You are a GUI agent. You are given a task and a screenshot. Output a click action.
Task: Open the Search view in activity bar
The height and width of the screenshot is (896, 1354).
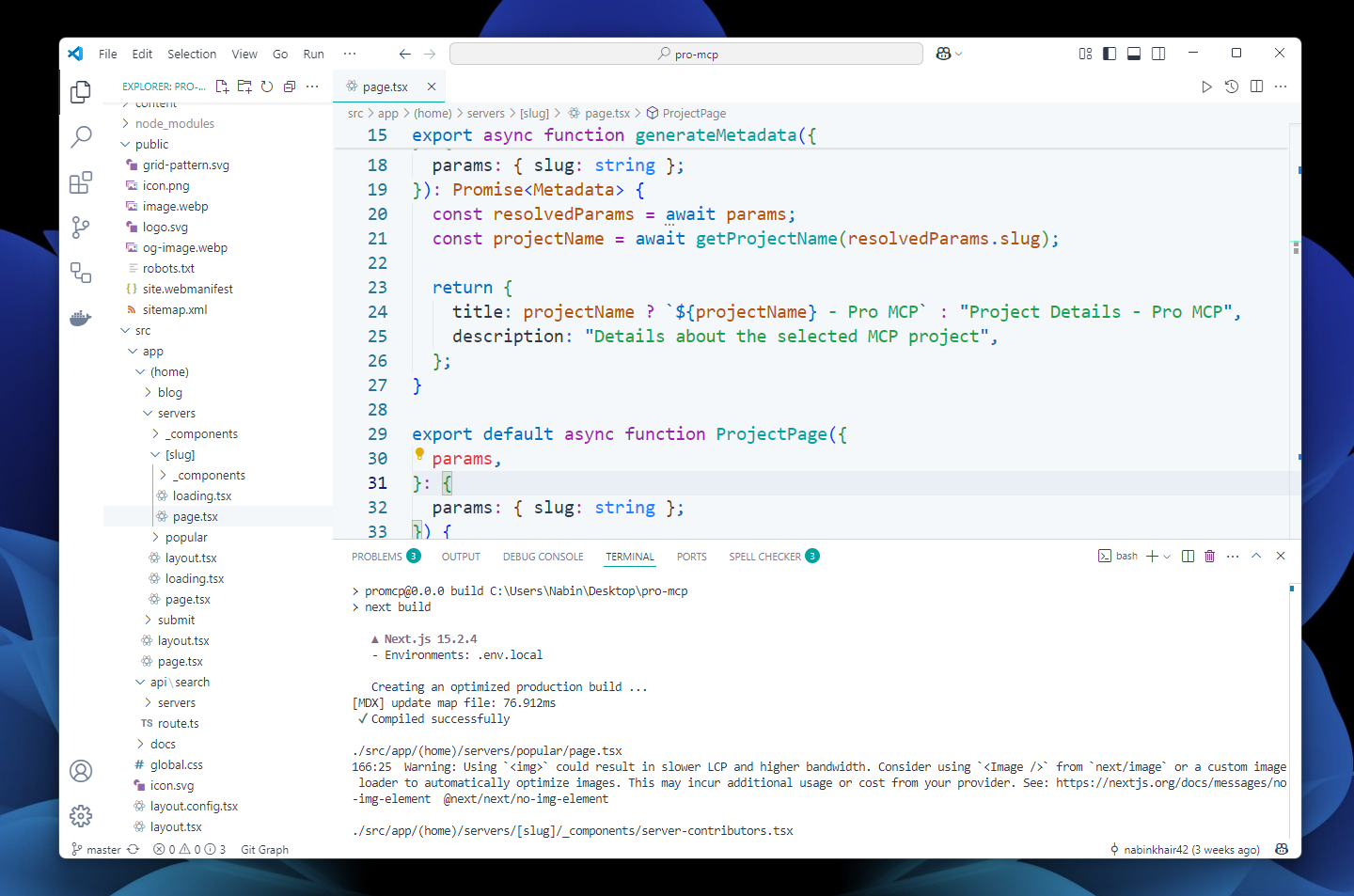pos(81,136)
